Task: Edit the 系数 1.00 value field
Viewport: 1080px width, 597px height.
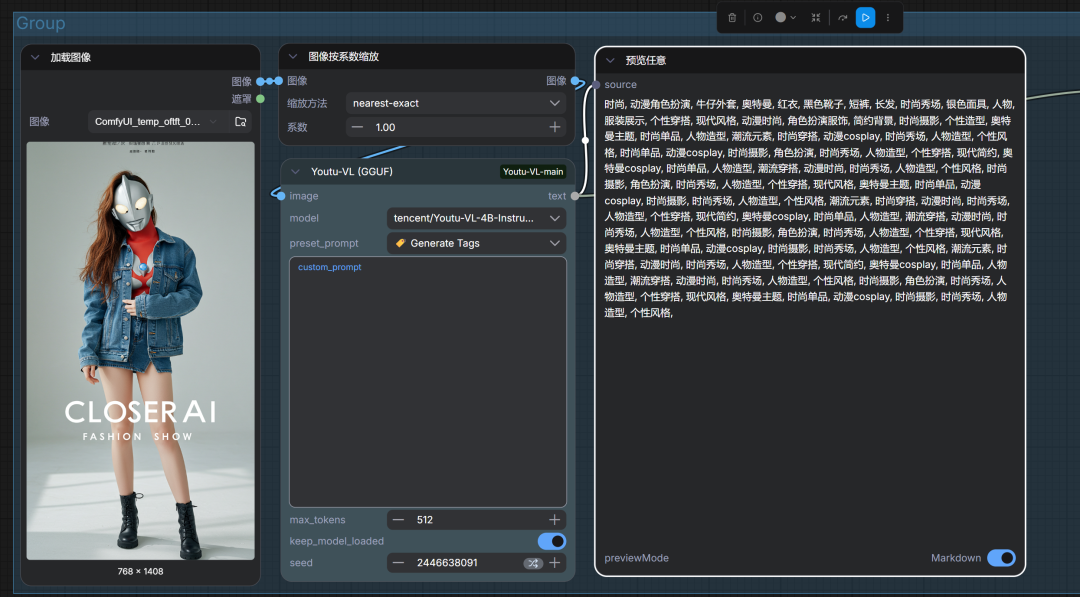Action: [x=456, y=127]
